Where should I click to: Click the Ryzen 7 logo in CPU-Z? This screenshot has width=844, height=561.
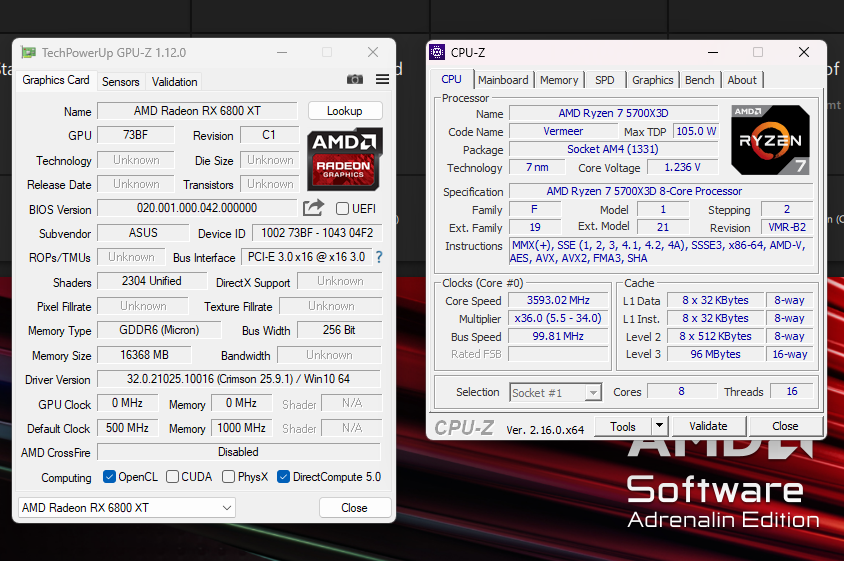point(770,140)
